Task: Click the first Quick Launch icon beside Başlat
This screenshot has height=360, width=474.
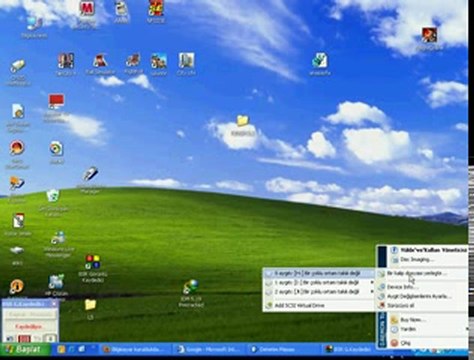Action: coord(61,349)
